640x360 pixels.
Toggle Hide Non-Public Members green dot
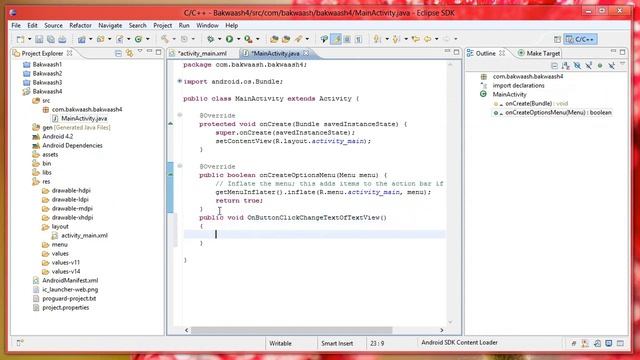pos(600,65)
